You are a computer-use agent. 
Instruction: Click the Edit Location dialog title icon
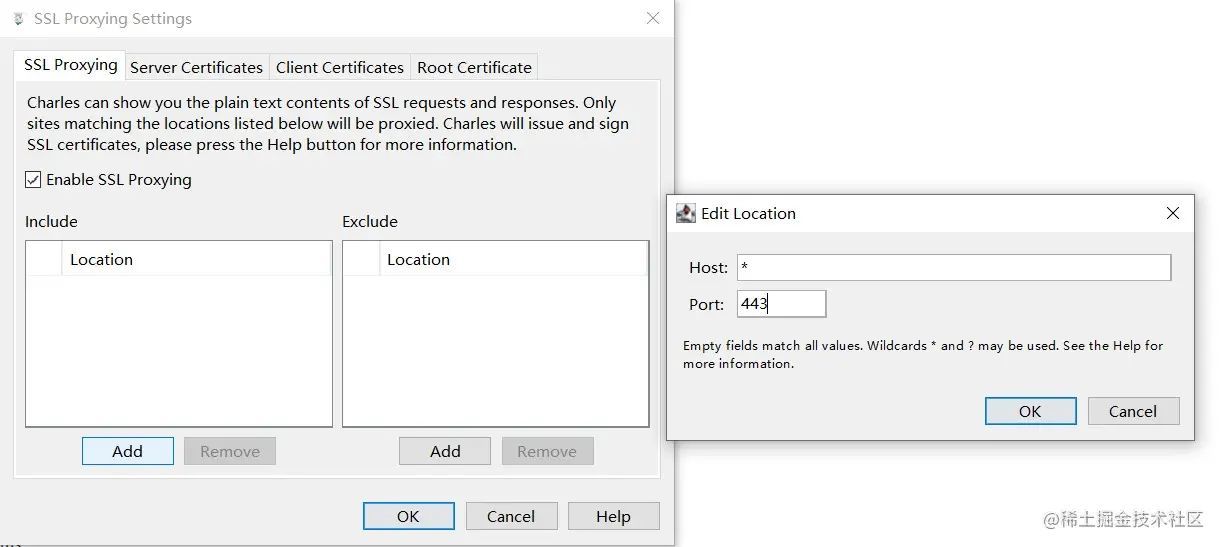coord(686,213)
